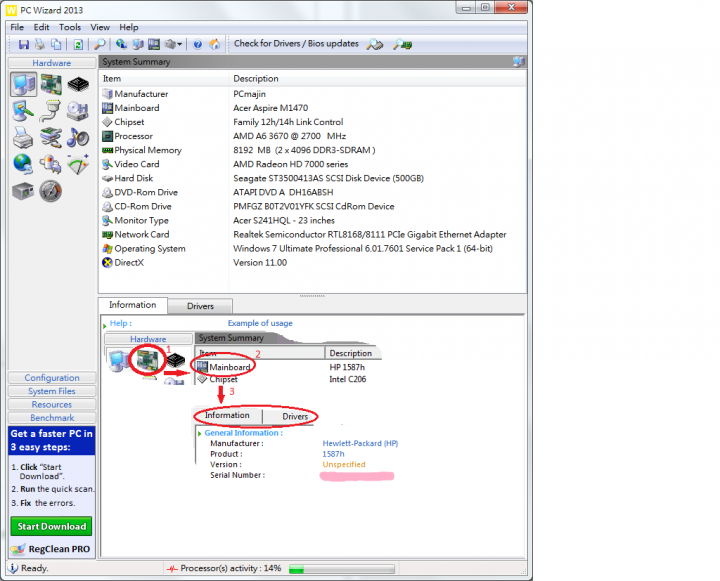Screen dimensions: 720x581
Task: Open the Edit menu
Action: pos(41,27)
